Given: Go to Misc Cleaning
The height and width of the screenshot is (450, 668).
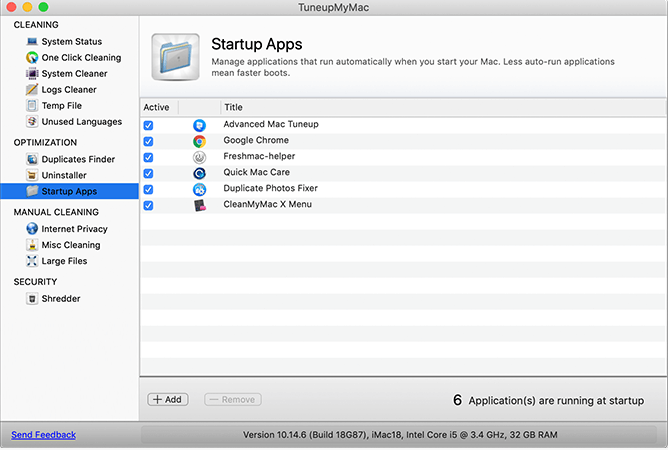Looking at the screenshot, I should point(71,245).
